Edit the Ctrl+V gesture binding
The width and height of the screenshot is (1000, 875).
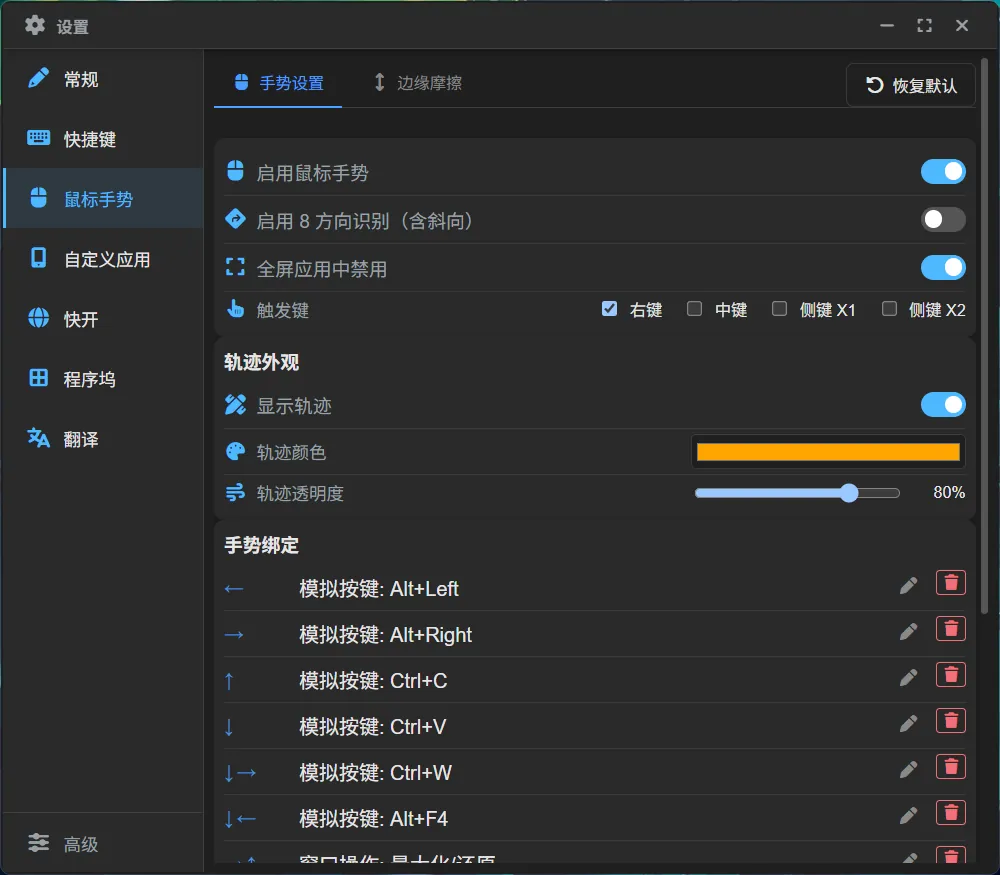[908, 723]
